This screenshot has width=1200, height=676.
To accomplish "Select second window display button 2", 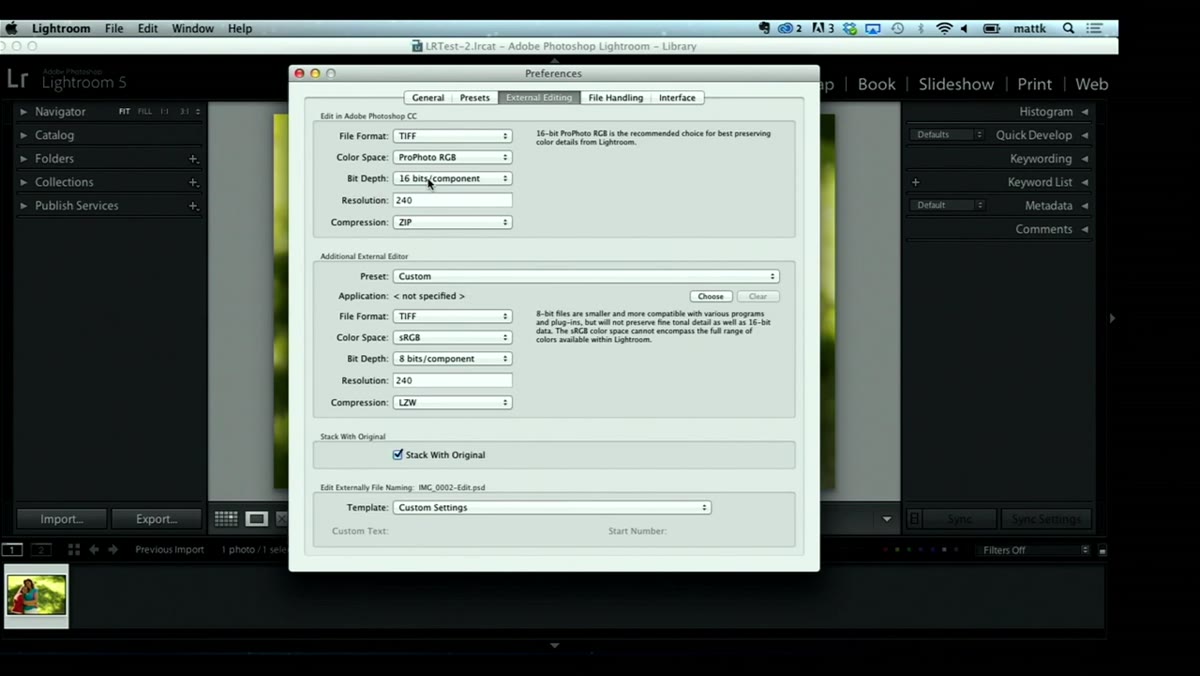I will (x=41, y=550).
